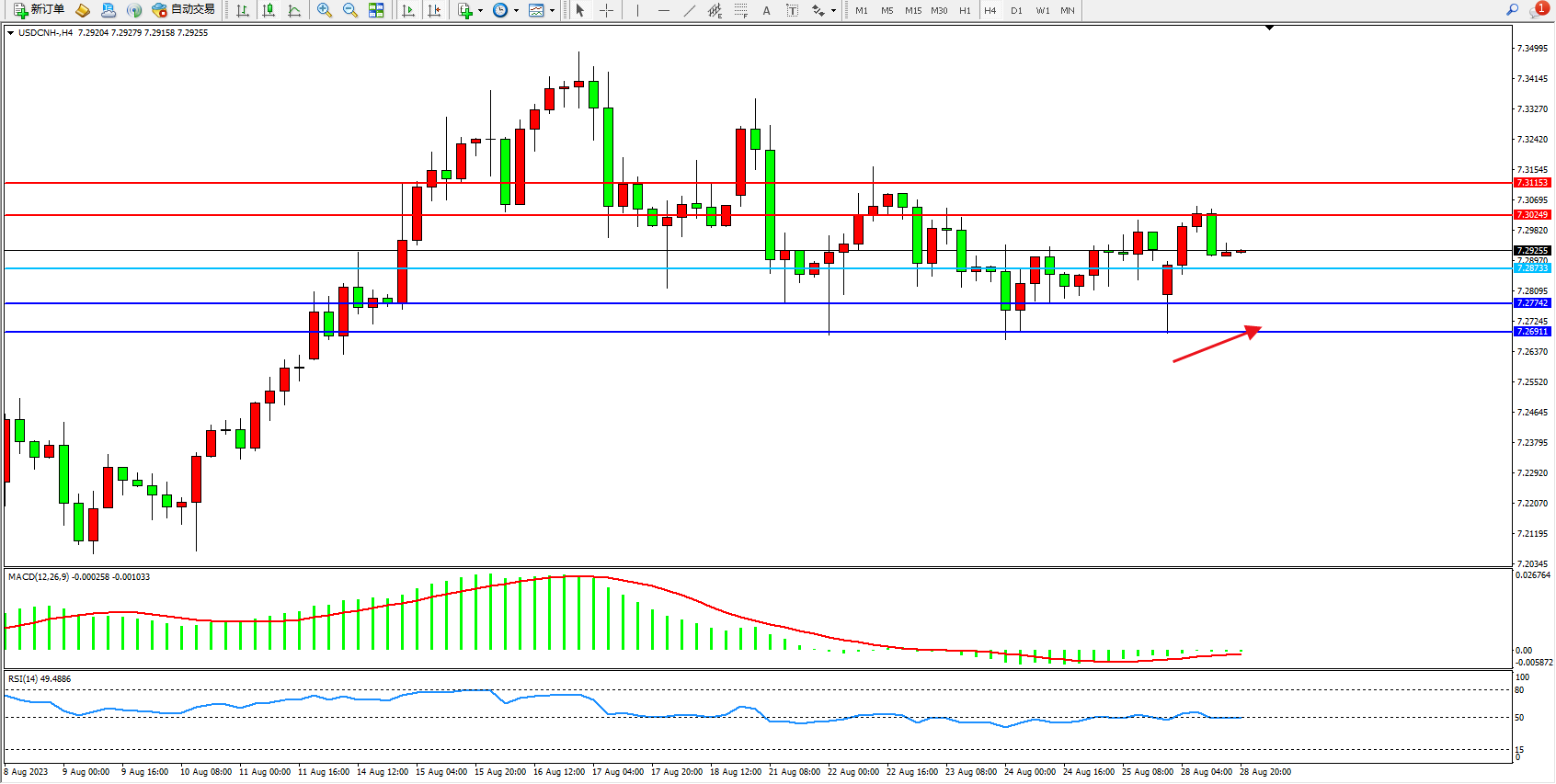
Task: Open the periodicity clock dropdown arrow
Action: point(516,11)
